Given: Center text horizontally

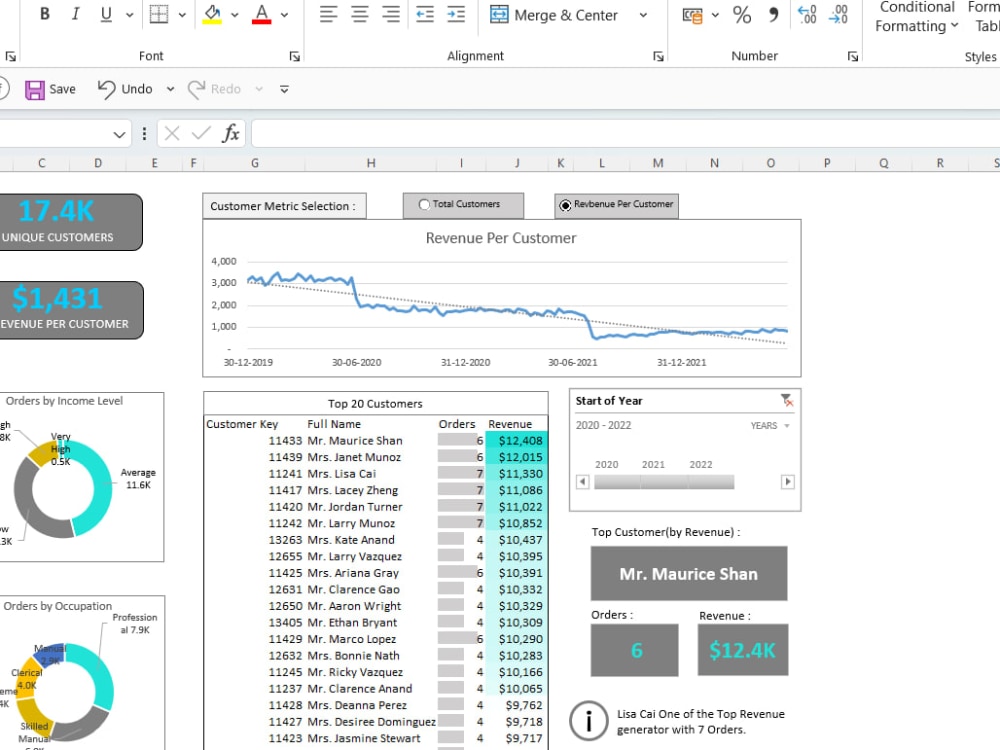Looking at the screenshot, I should [x=360, y=14].
